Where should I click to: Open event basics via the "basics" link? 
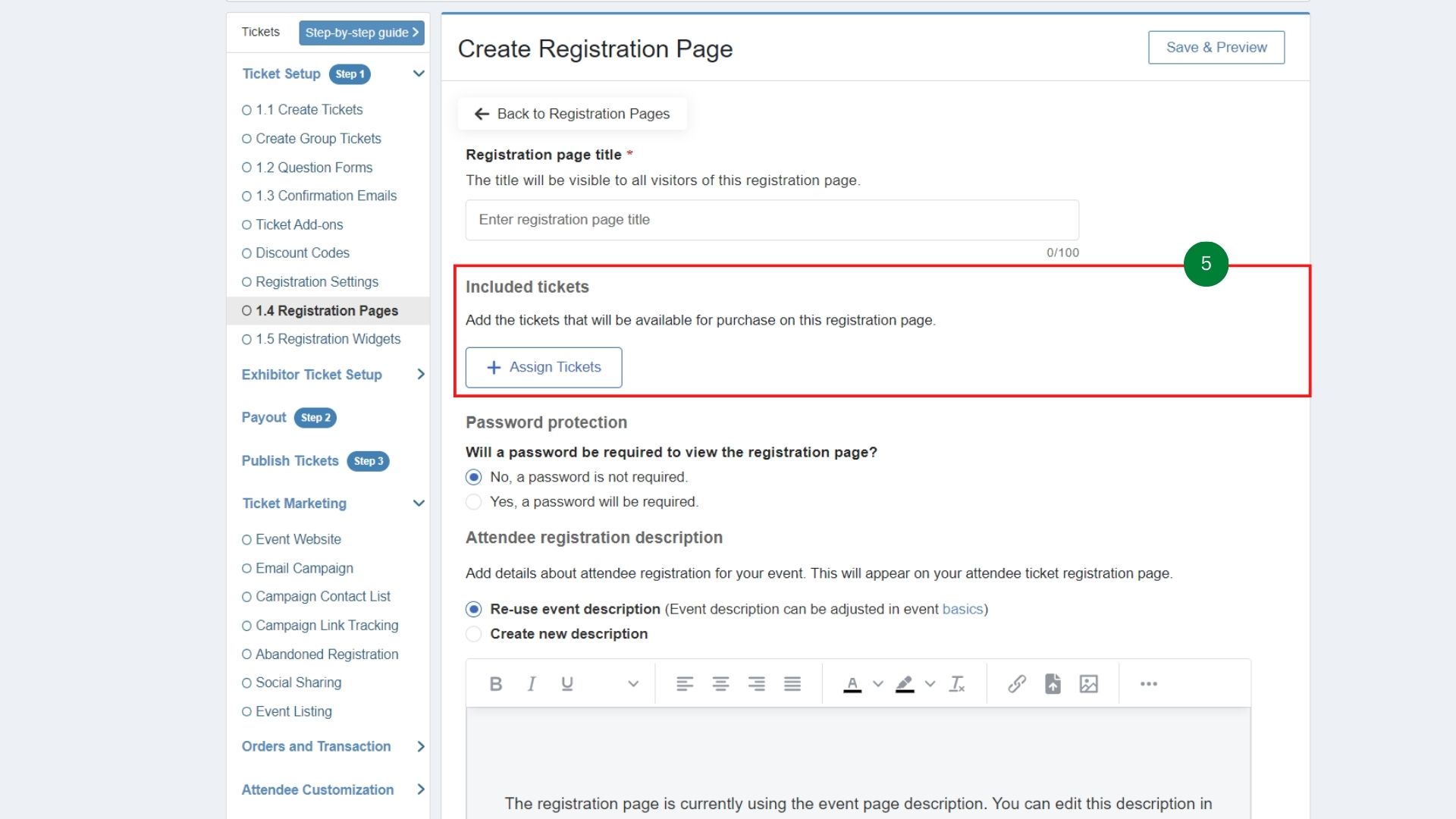962,609
